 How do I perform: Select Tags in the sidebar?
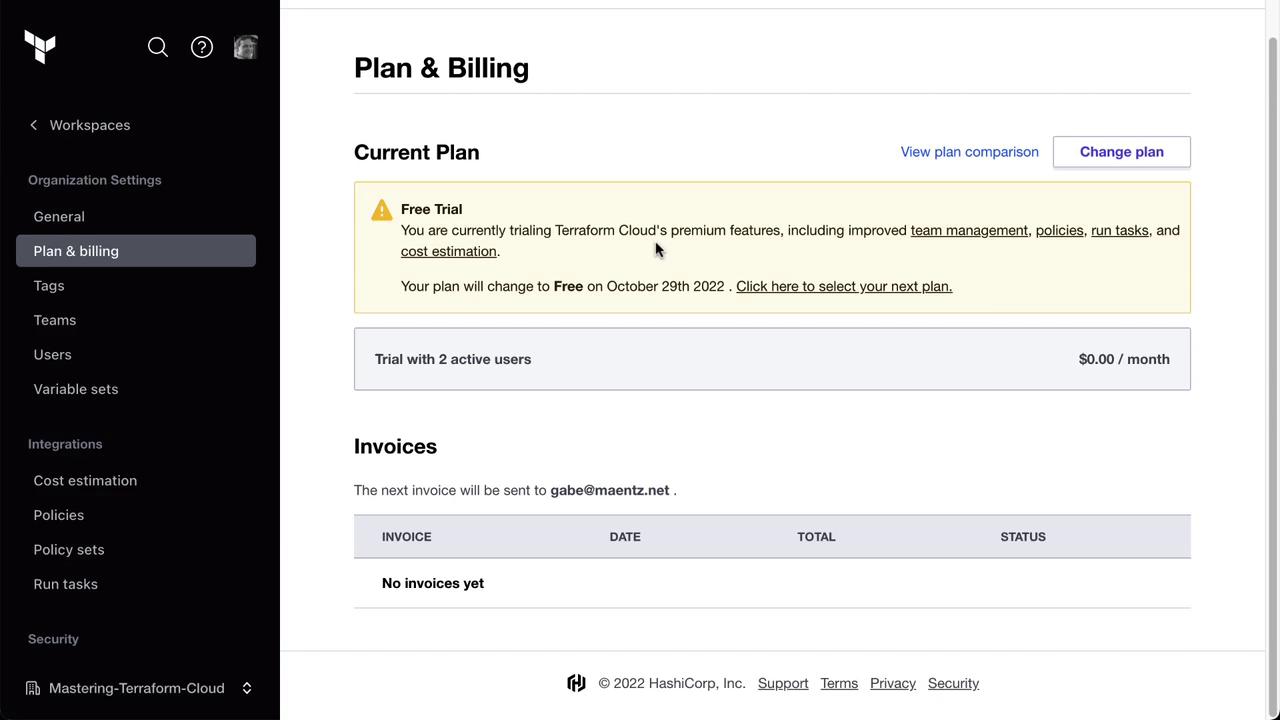tap(49, 285)
